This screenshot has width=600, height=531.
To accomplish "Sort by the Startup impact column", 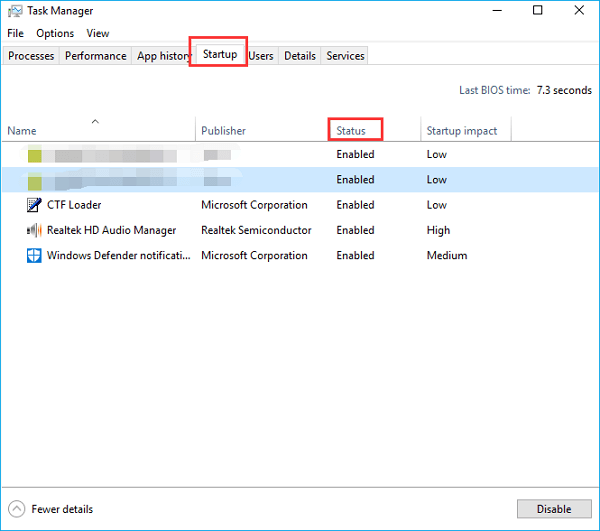I will point(461,131).
